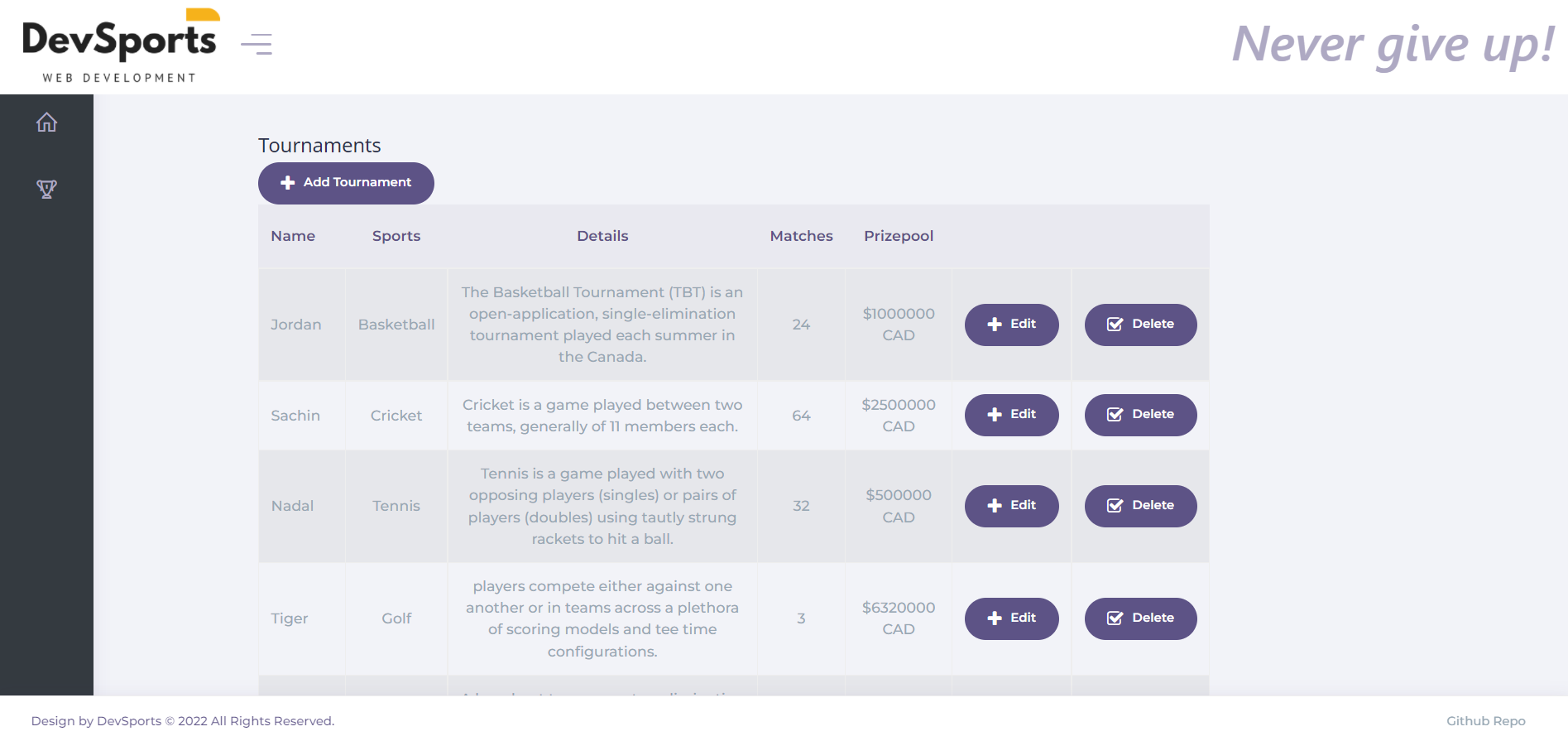Click the Prizepool column header
Viewport: 1568px width, 741px height.
(898, 236)
